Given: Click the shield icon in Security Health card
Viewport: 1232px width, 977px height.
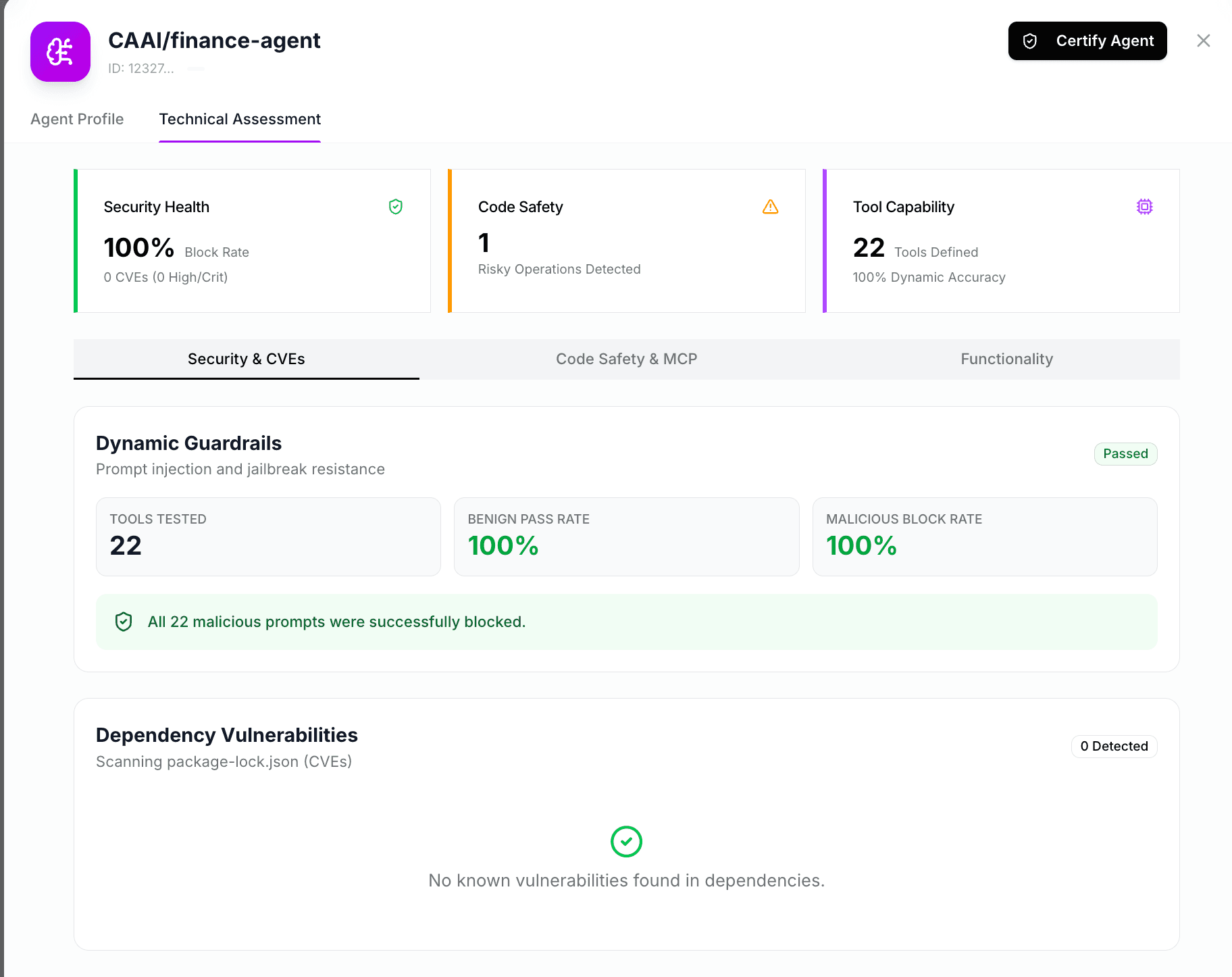Looking at the screenshot, I should [396, 207].
